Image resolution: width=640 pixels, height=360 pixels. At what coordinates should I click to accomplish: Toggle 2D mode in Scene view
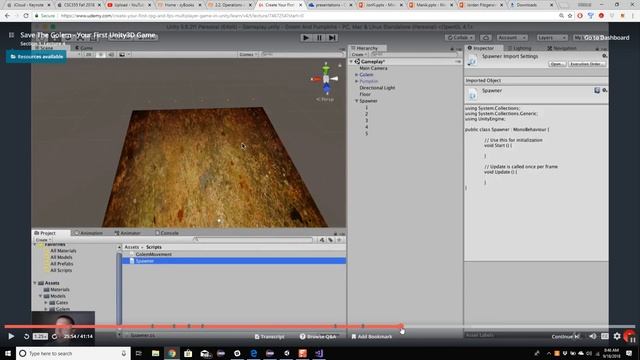pos(89,54)
